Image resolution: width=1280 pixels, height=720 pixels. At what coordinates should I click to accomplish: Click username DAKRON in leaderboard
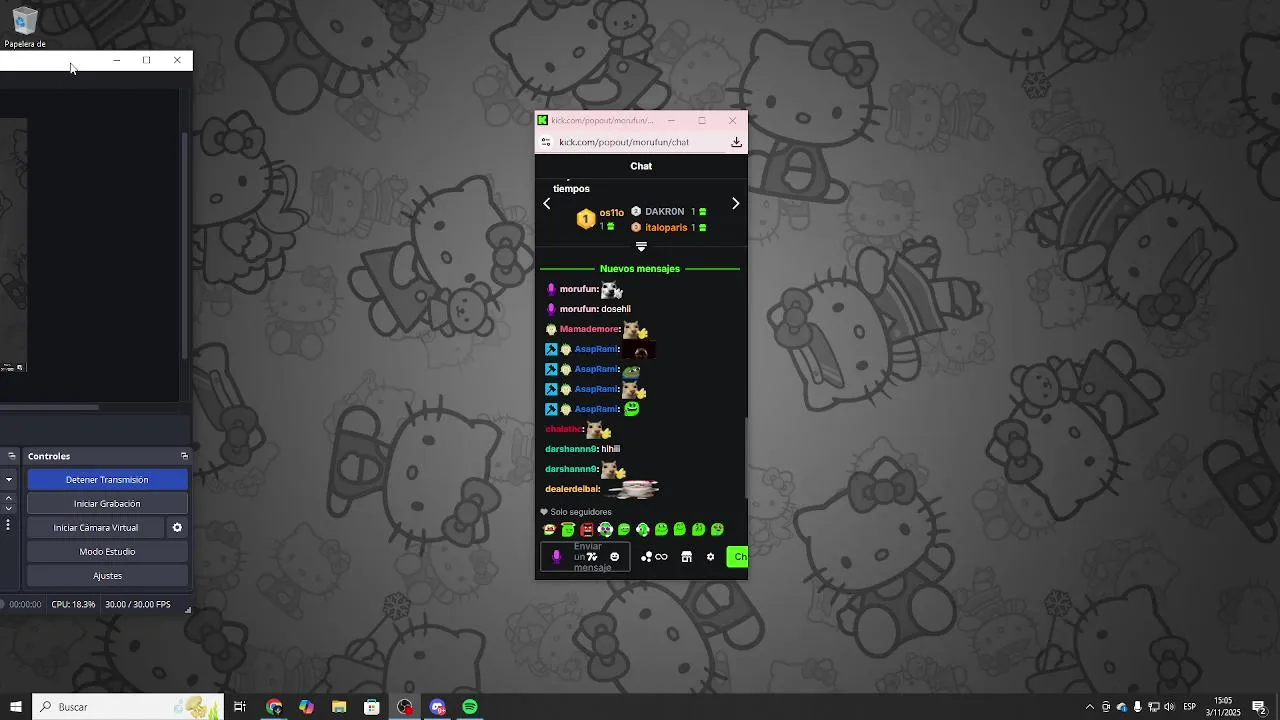(x=665, y=212)
